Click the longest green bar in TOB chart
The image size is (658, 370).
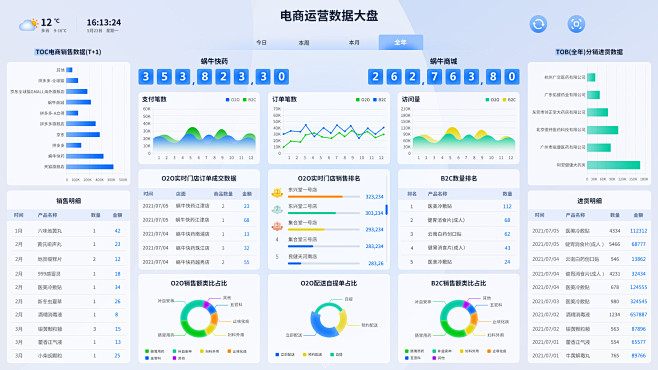tap(614, 165)
